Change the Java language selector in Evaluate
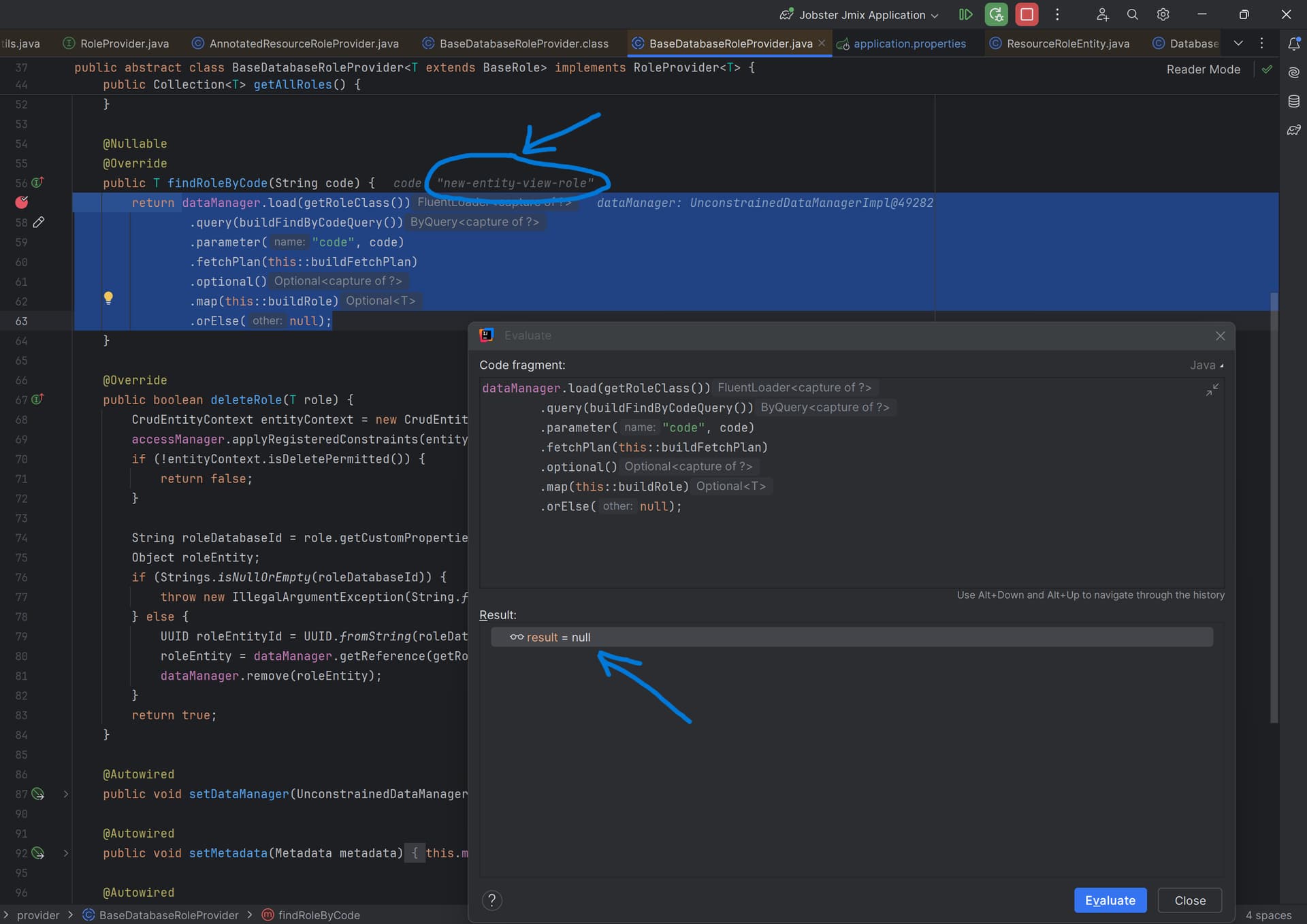The image size is (1307, 924). (x=1206, y=365)
